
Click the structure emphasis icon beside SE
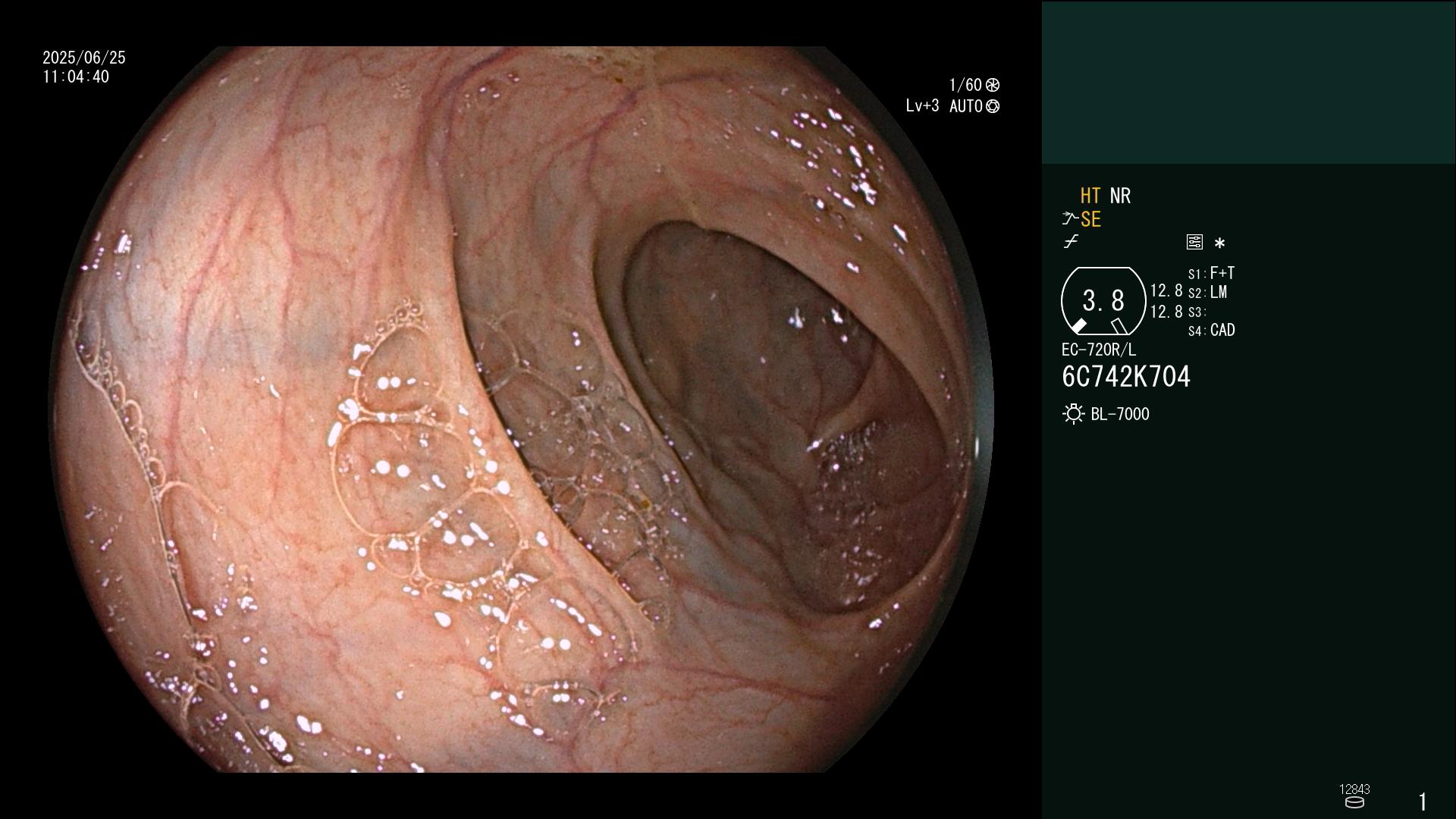(x=1070, y=219)
